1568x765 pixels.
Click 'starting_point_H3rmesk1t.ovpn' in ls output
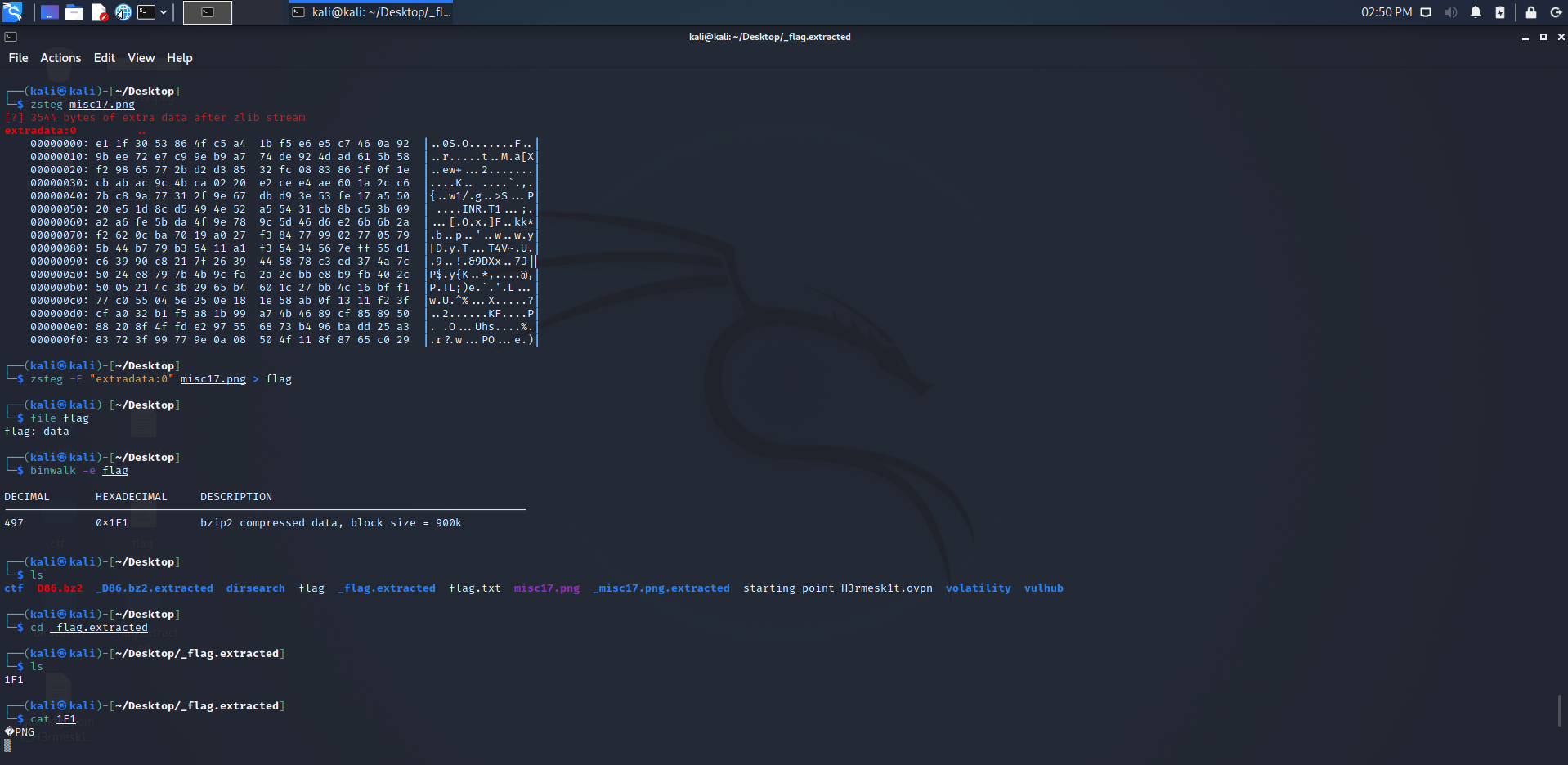pos(838,588)
